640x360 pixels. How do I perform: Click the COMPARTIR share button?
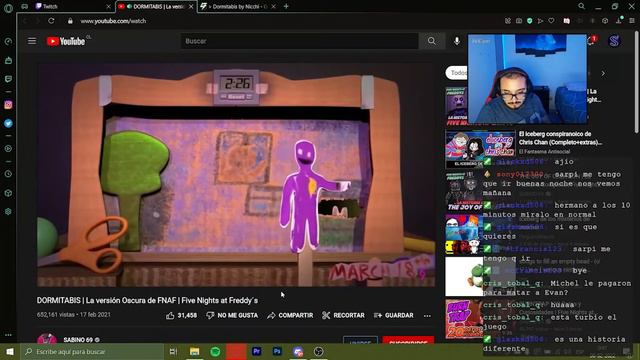(x=290, y=315)
